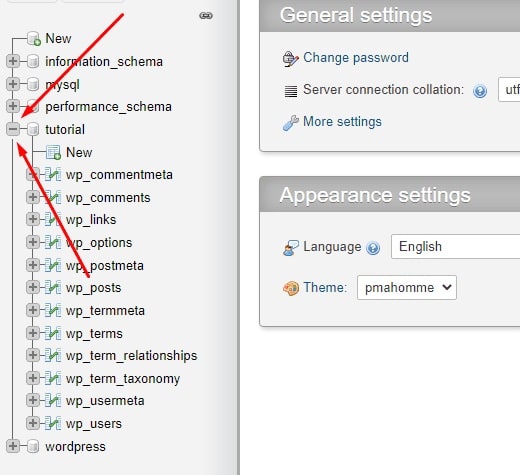520x475 pixels.
Task: Click the new database icon at the tree top
Action: pos(34,39)
